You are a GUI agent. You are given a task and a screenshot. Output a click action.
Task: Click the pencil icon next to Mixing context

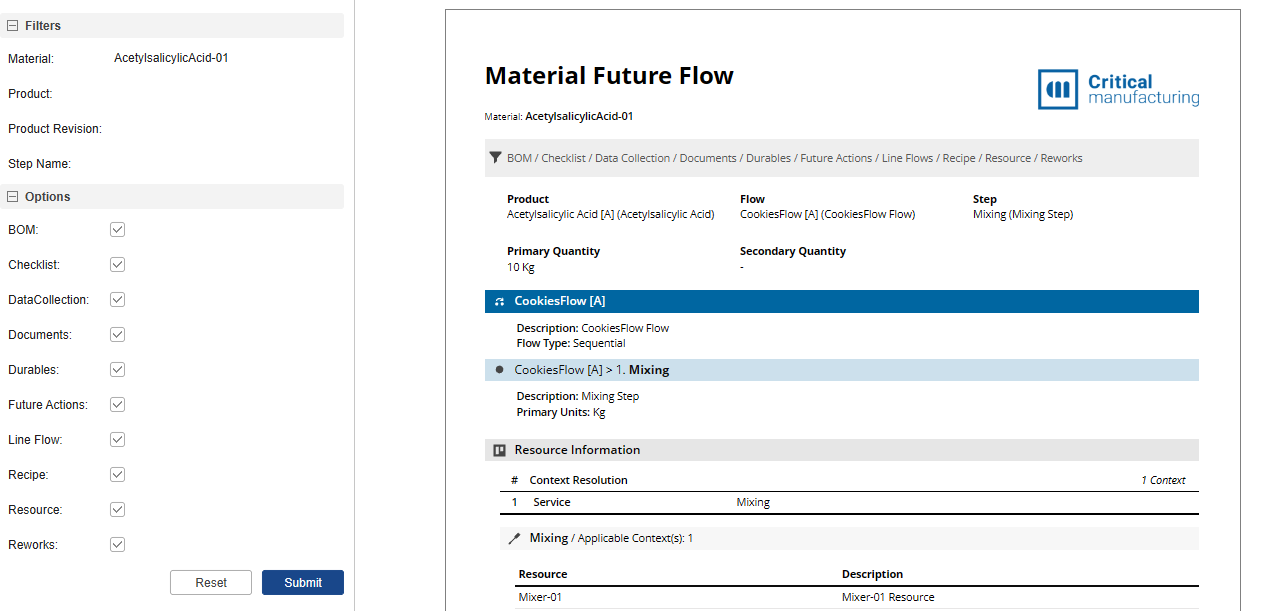click(x=513, y=537)
